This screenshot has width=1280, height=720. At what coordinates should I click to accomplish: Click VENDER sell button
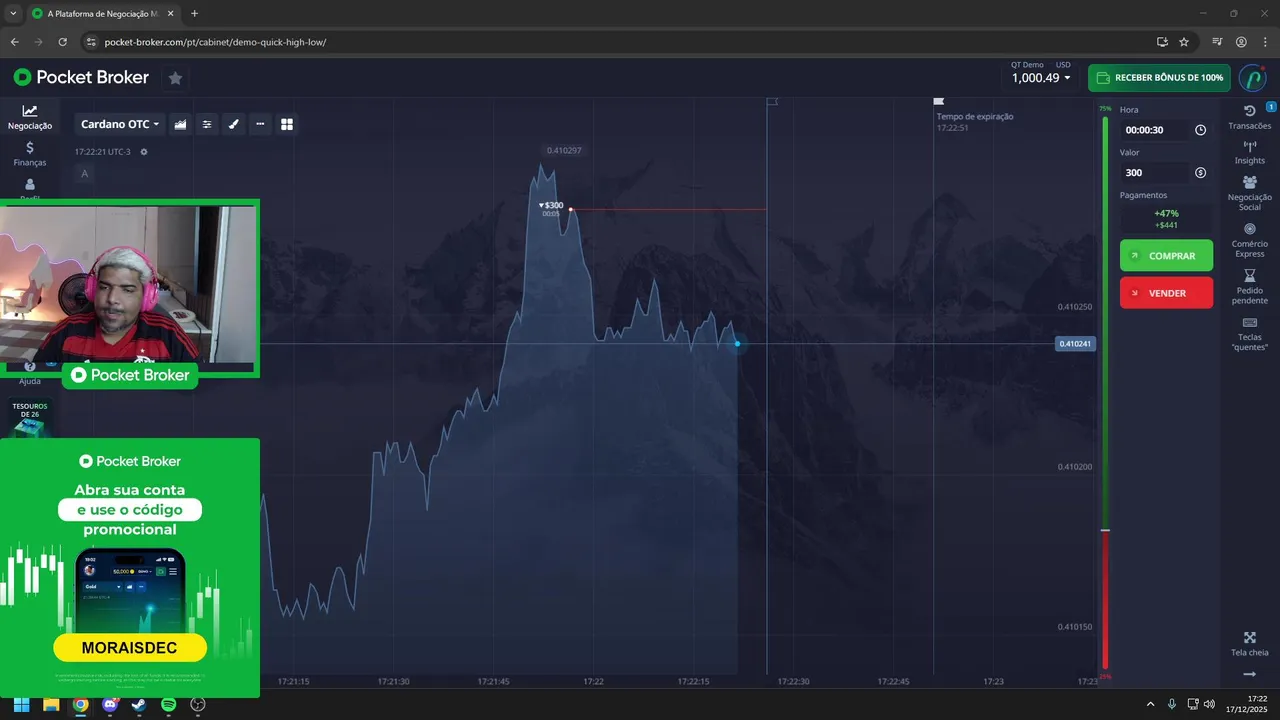click(x=1166, y=293)
